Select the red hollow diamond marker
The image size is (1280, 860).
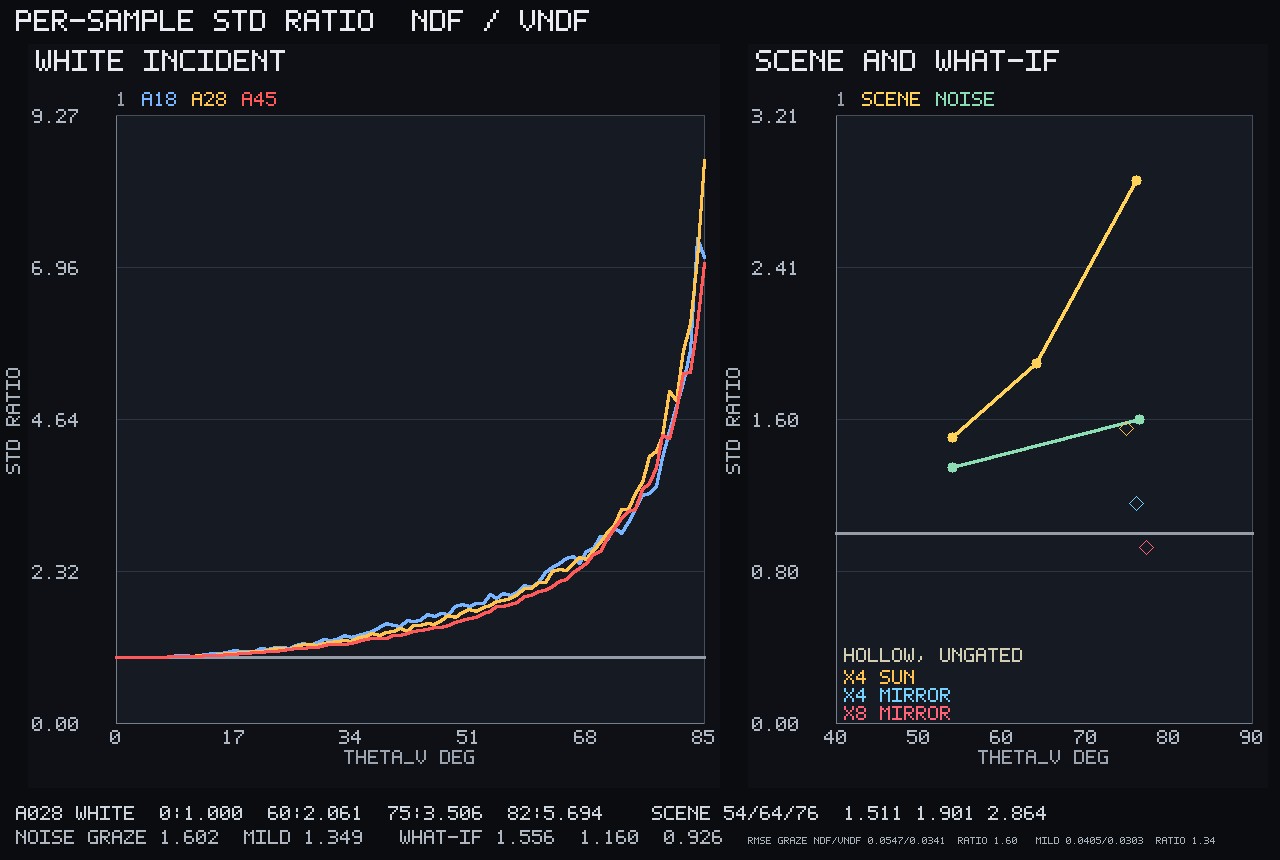1146,547
